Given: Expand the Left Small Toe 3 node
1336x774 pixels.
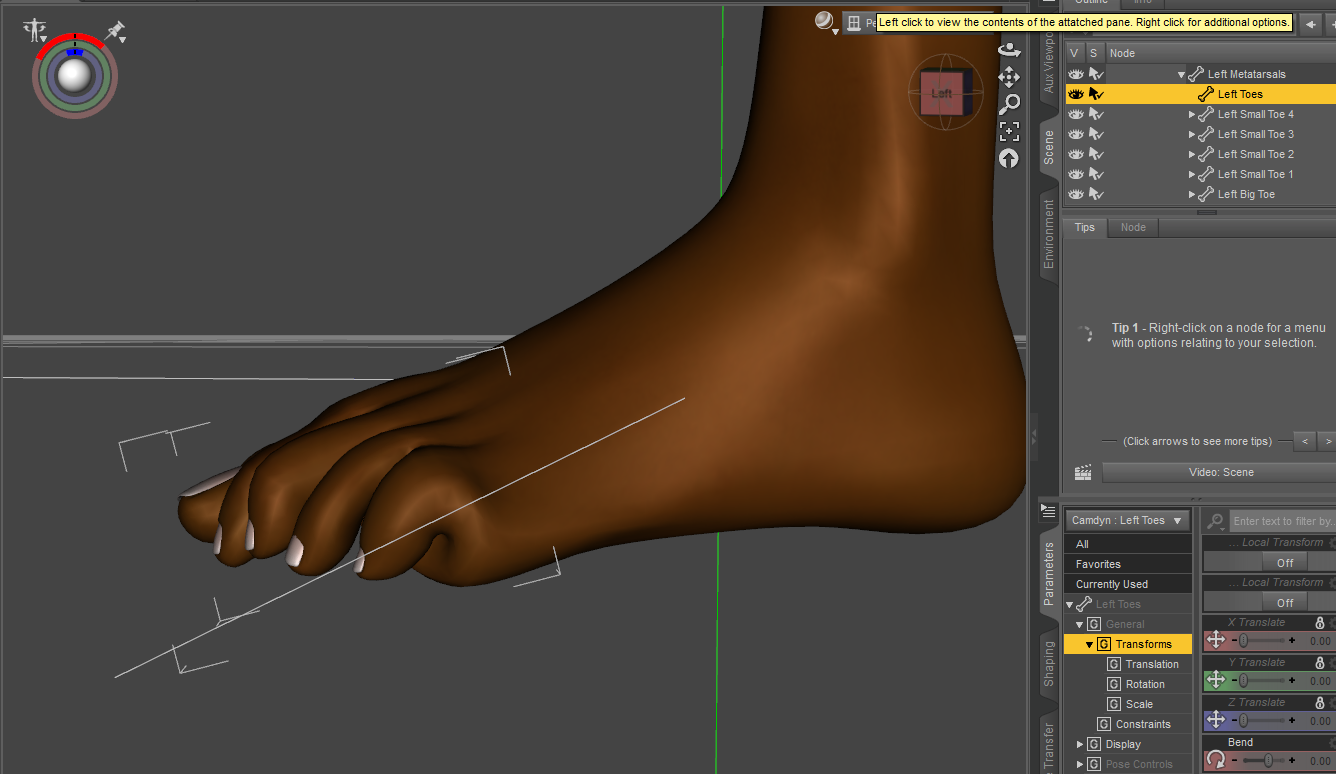Looking at the screenshot, I should pos(1192,134).
